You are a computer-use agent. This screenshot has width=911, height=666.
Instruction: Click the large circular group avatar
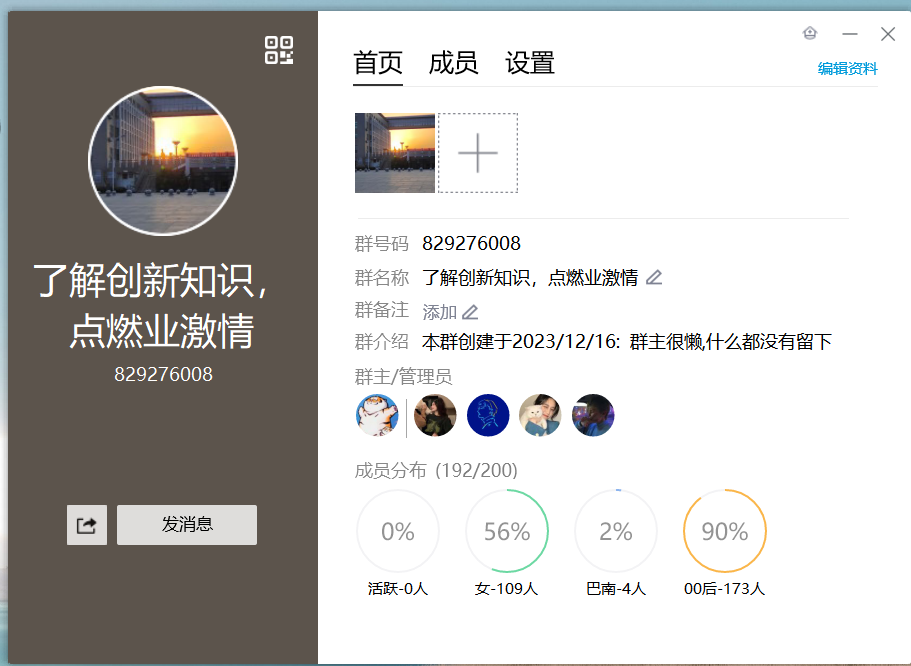(163, 160)
